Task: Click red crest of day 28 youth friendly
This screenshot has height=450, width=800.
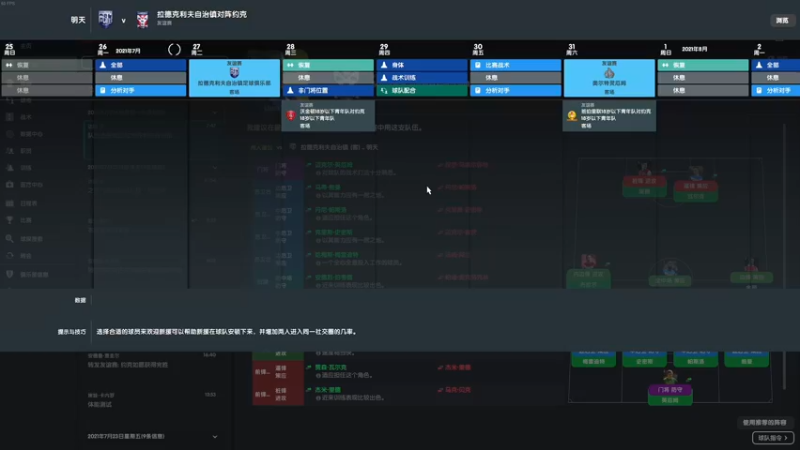Action: tap(291, 115)
